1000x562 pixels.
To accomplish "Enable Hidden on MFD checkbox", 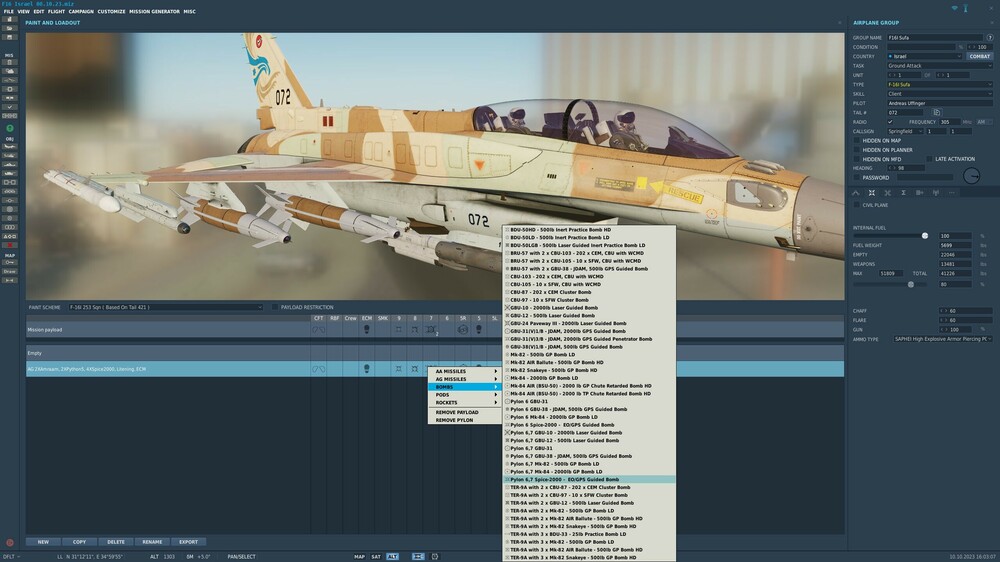I will click(x=857, y=159).
